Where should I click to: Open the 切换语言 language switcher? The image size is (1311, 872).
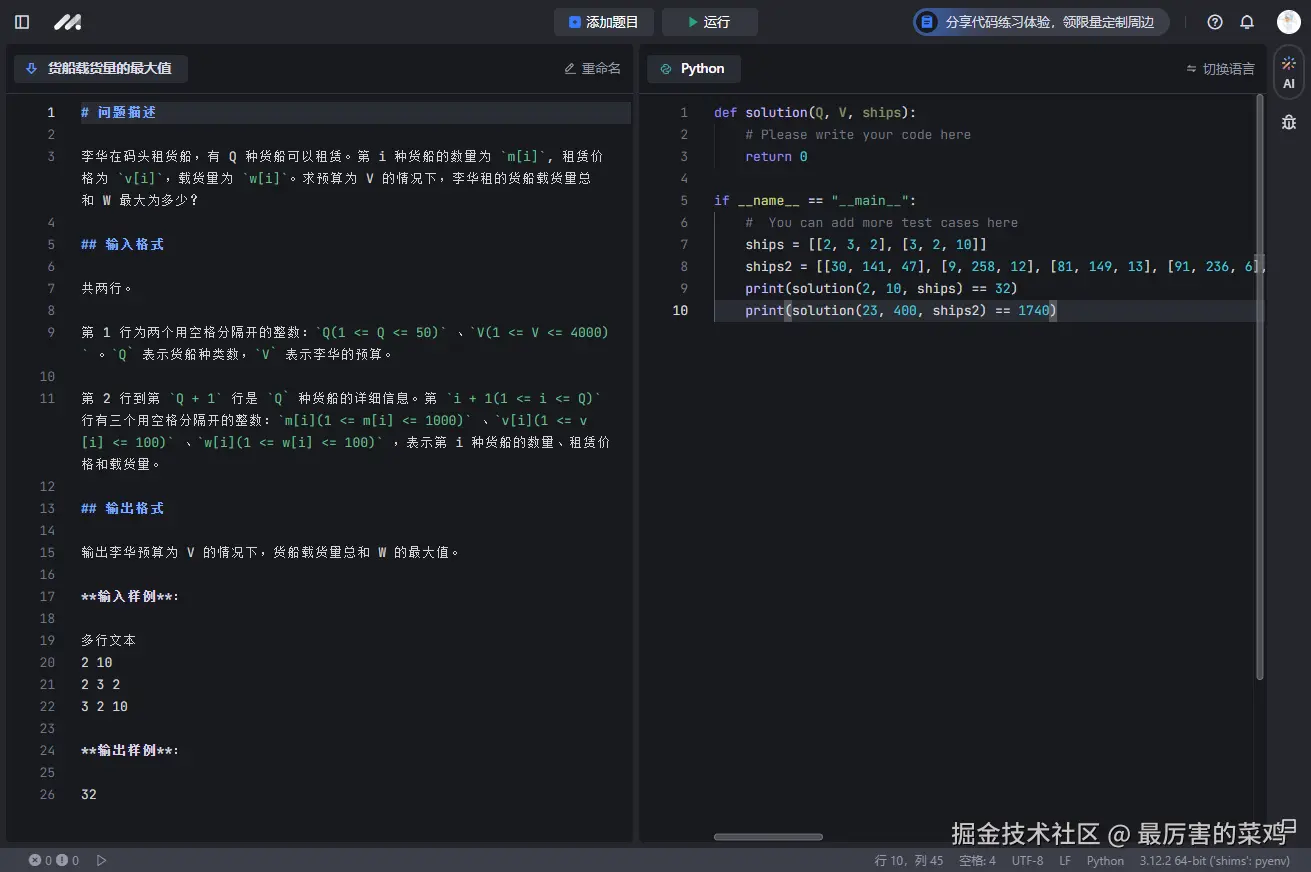click(1221, 68)
